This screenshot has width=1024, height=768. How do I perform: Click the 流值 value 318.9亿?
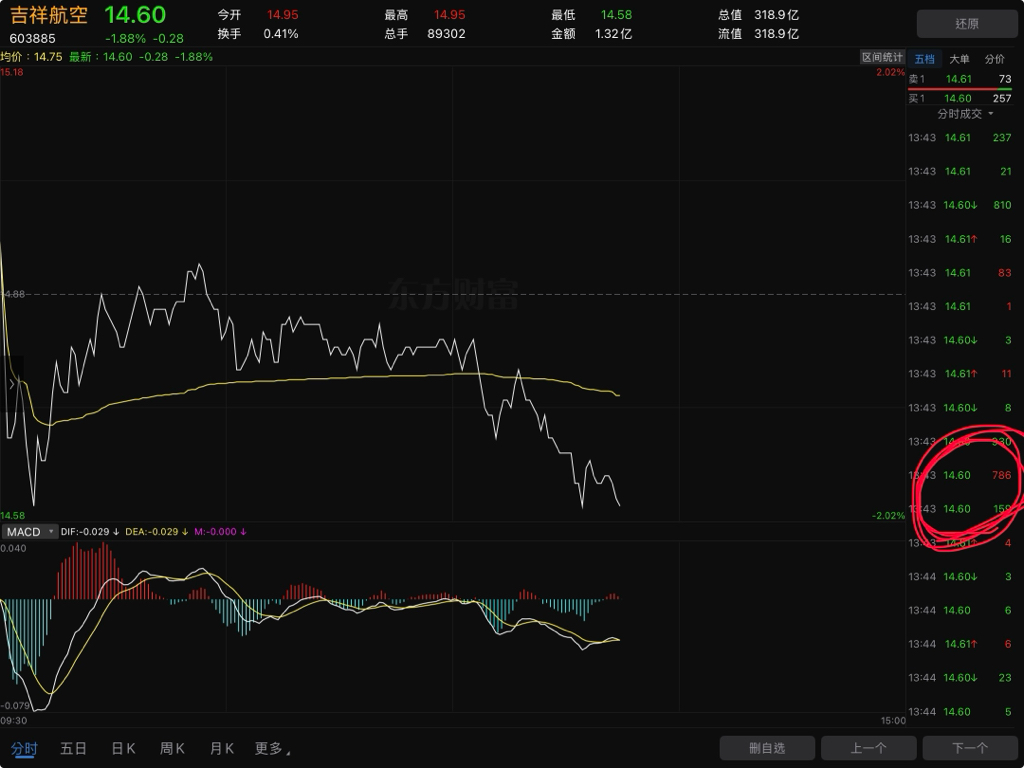click(776, 34)
